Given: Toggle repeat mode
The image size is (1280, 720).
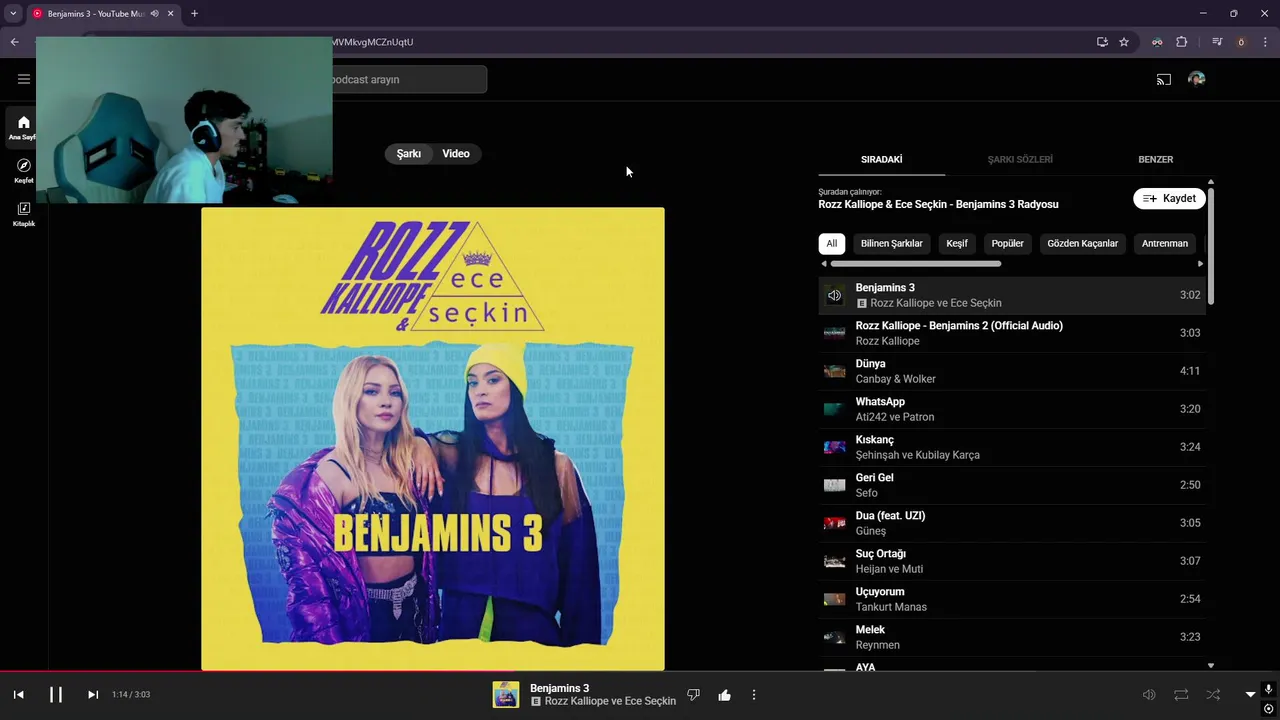Looking at the screenshot, I should point(1181,694).
